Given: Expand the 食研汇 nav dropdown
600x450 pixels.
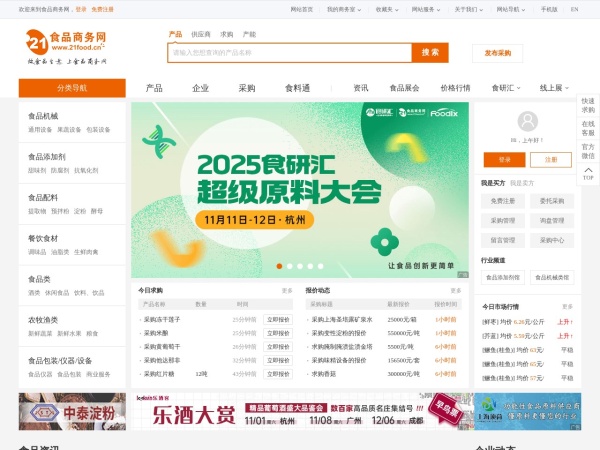Looking at the screenshot, I should (x=506, y=88).
